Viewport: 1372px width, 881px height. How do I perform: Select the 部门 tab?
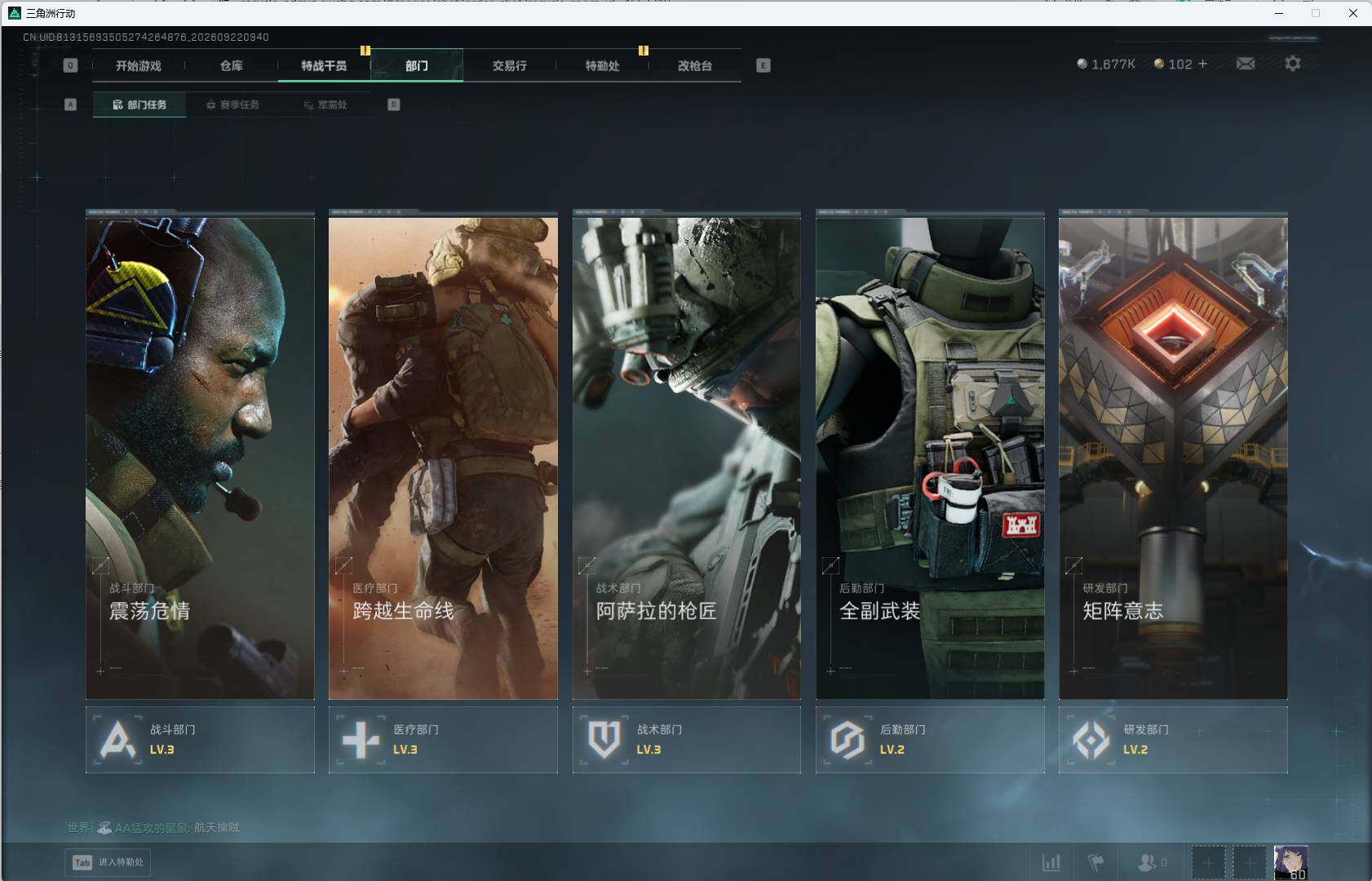click(x=417, y=65)
